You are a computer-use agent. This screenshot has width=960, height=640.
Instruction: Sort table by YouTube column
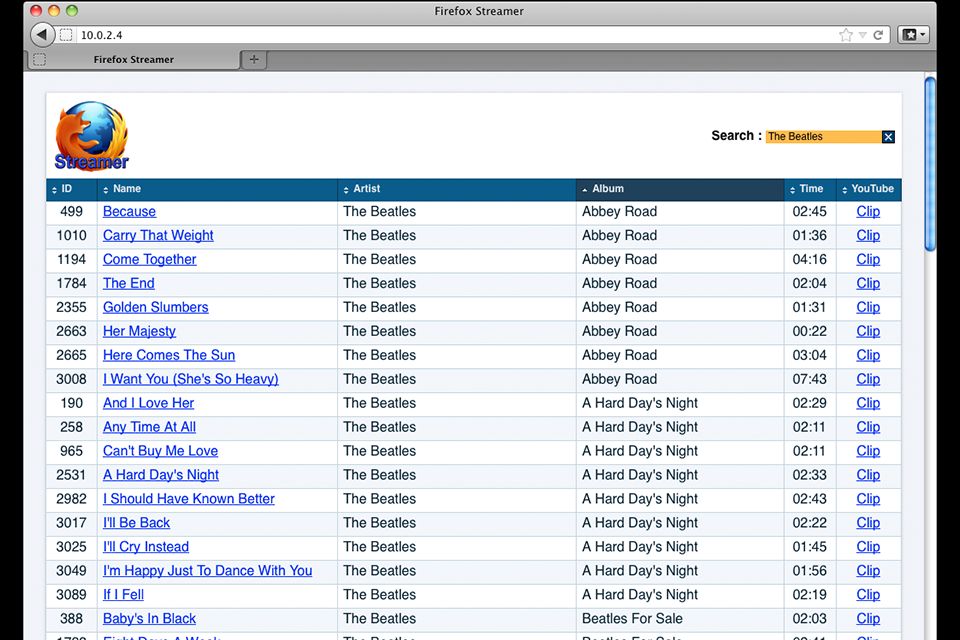pyautogui.click(x=869, y=189)
